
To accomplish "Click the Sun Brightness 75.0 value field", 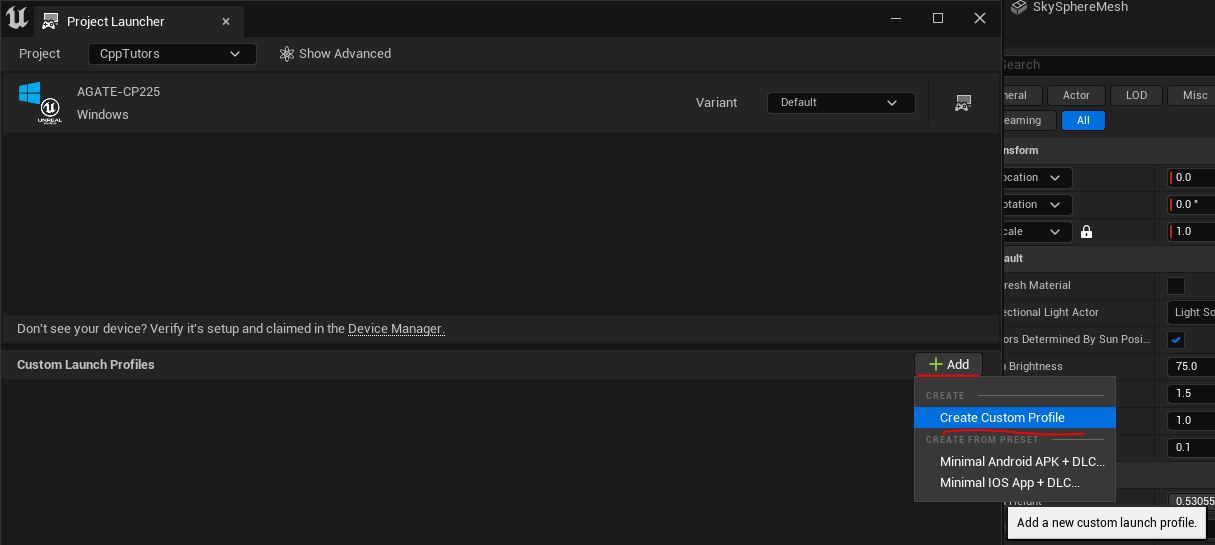I will tap(1190, 367).
